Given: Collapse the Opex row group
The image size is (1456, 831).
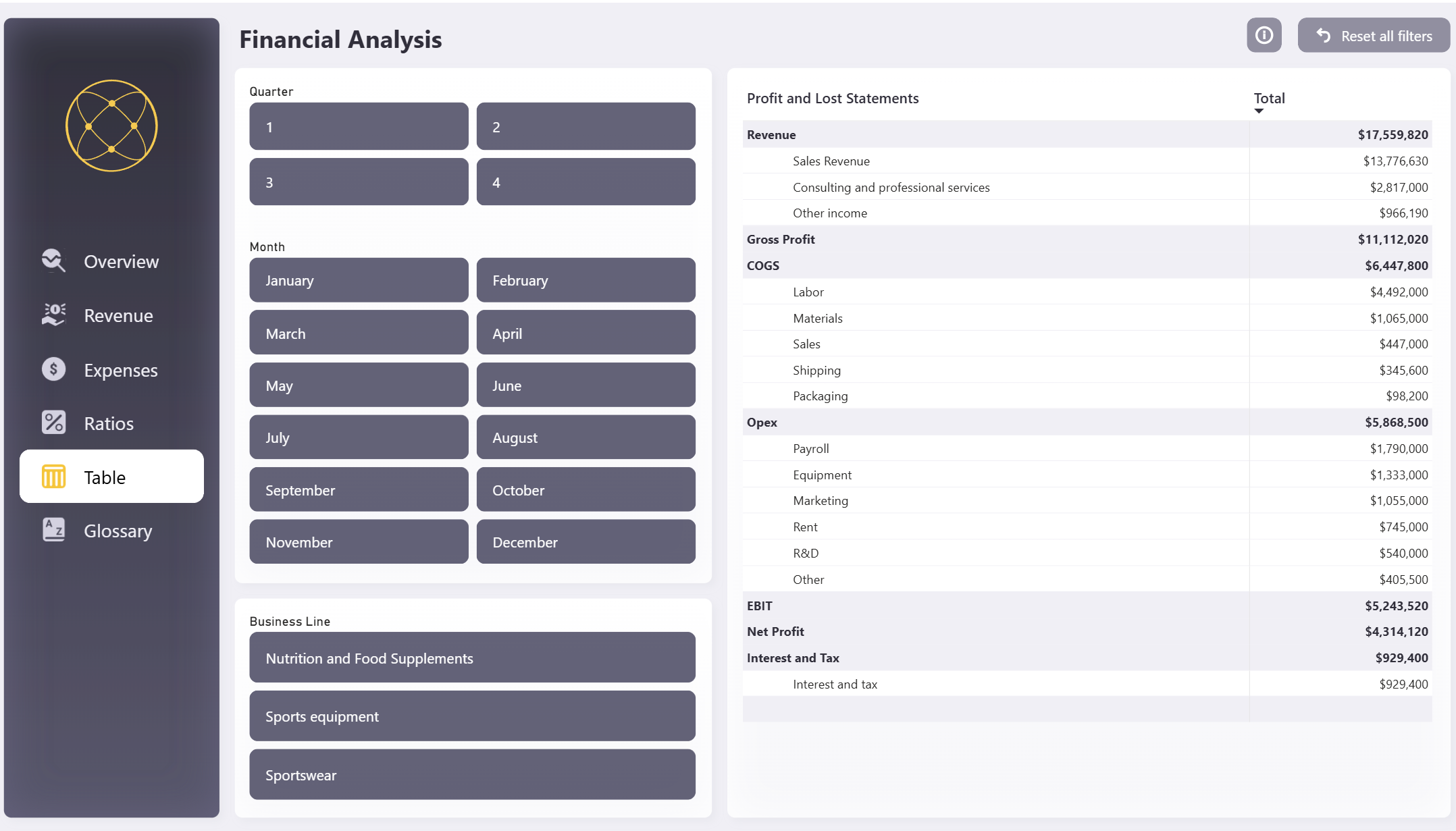Looking at the screenshot, I should 762,423.
